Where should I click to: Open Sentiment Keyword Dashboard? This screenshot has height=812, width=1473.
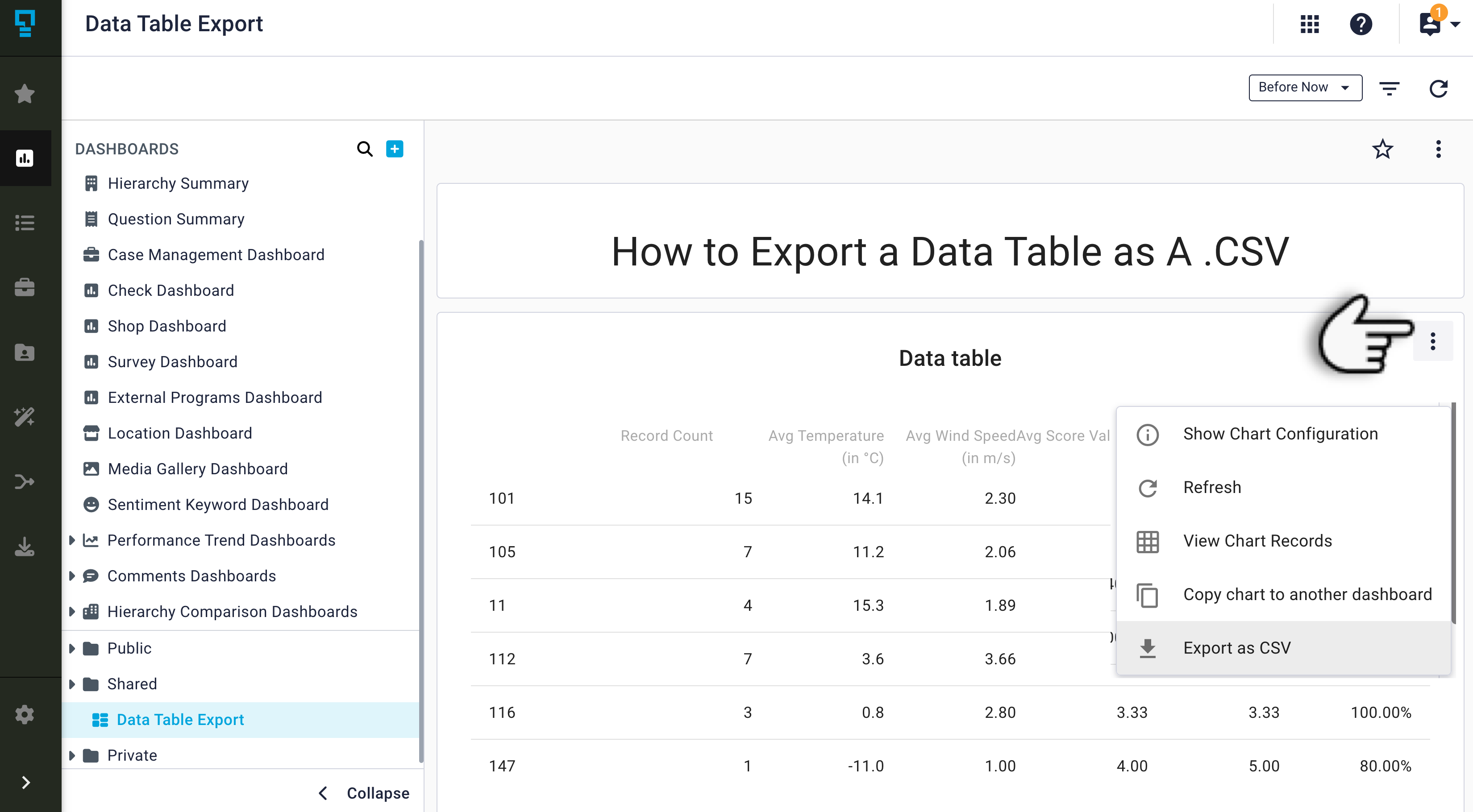218,505
